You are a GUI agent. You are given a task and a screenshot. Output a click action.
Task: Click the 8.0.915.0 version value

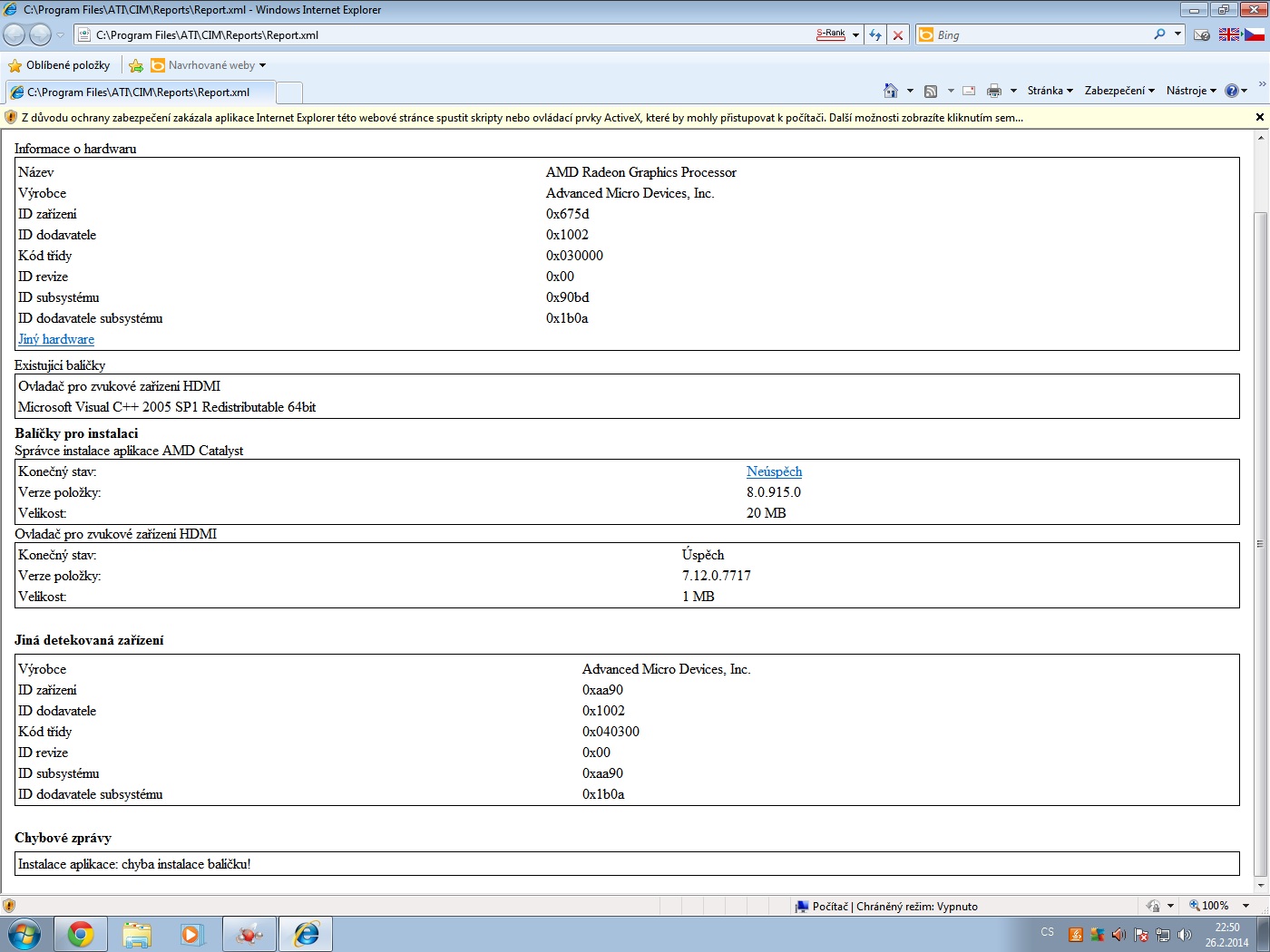click(x=774, y=492)
